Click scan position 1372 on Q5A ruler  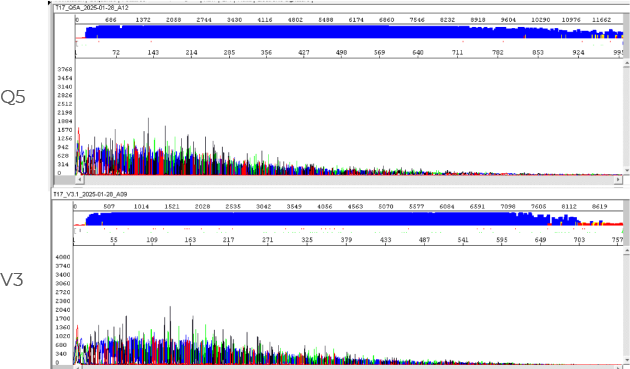click(143, 20)
